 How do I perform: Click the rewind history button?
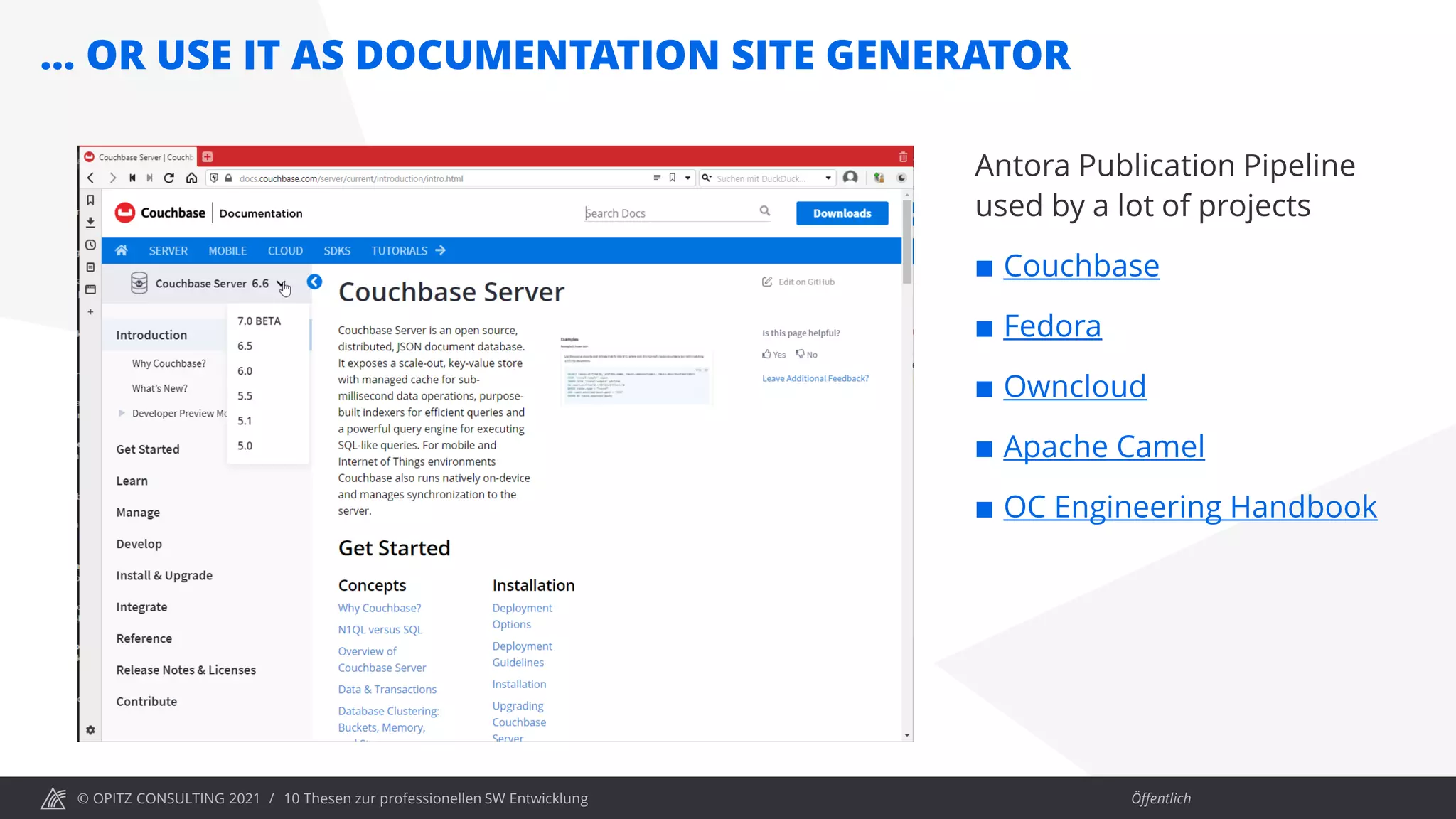coord(132,178)
